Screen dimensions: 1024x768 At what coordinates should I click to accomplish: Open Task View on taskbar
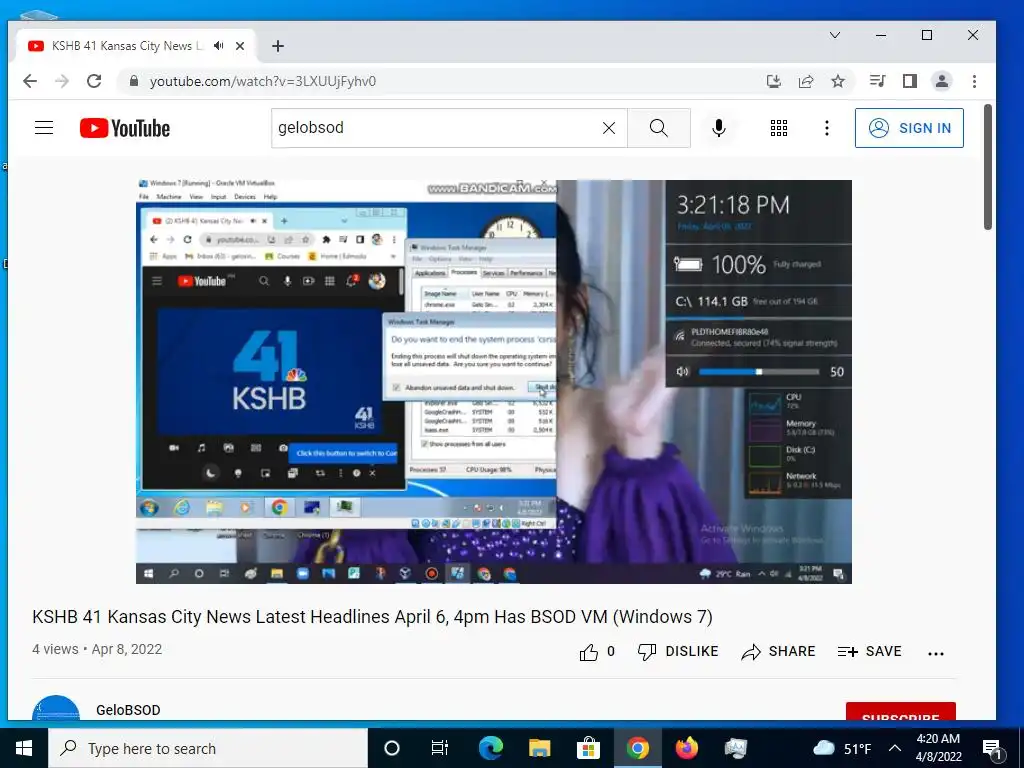tap(440, 748)
